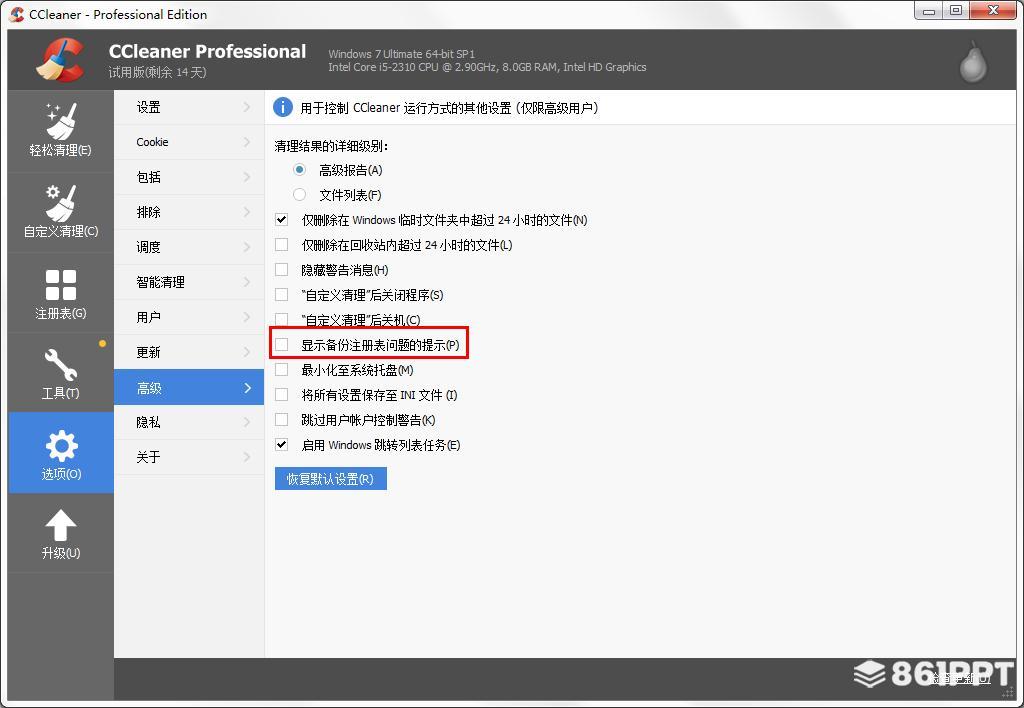Viewport: 1024px width, 708px height.
Task: Click the chevron beside 排除
Action: pos(247,212)
